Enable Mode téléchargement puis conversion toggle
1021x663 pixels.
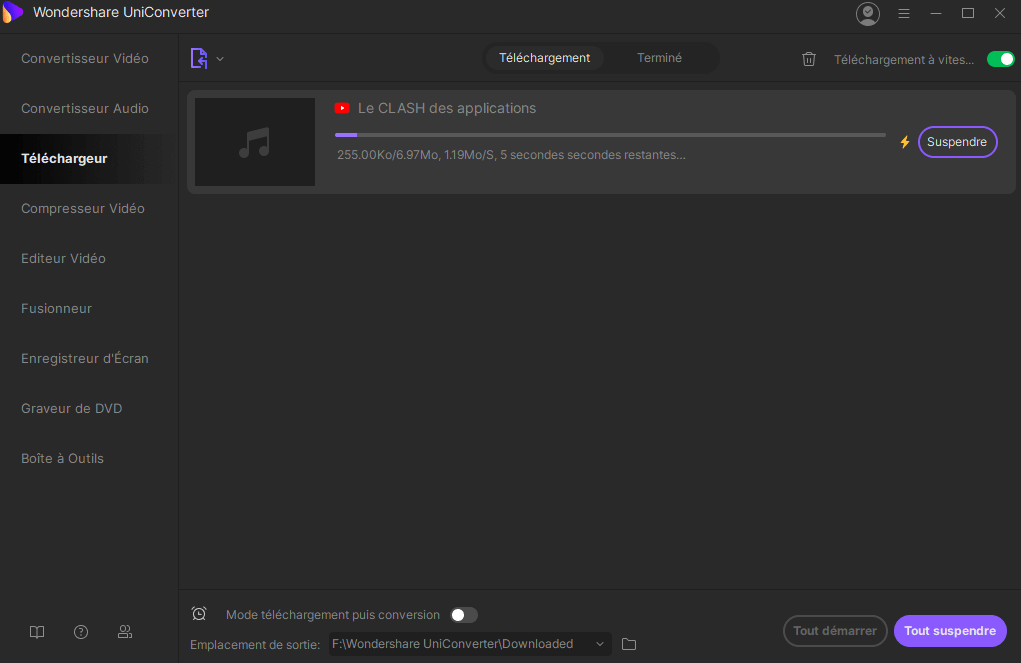coord(463,615)
